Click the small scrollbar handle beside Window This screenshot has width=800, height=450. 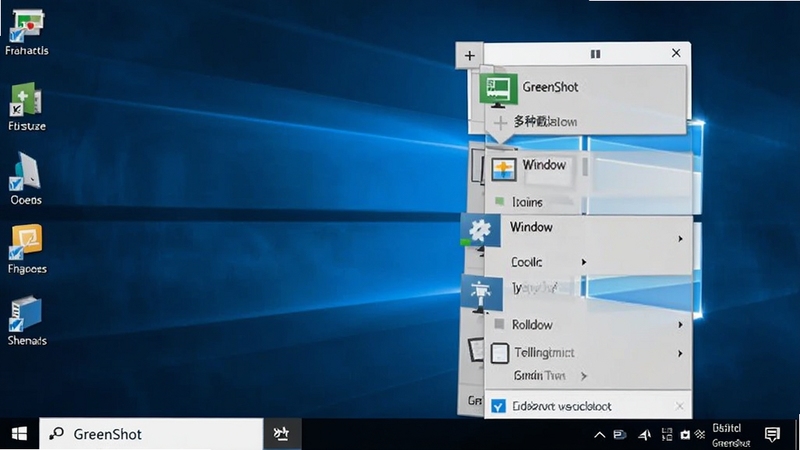(x=585, y=167)
